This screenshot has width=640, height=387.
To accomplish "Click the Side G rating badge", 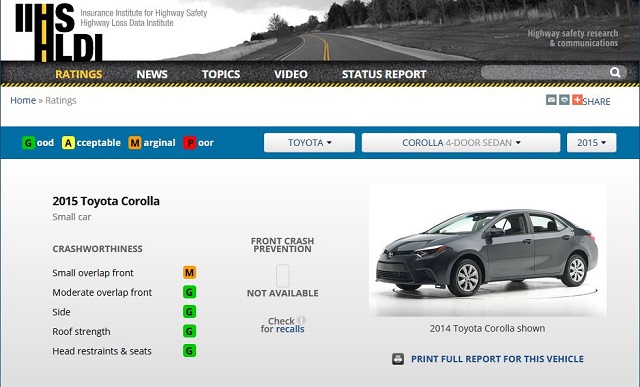I will pyautogui.click(x=189, y=311).
